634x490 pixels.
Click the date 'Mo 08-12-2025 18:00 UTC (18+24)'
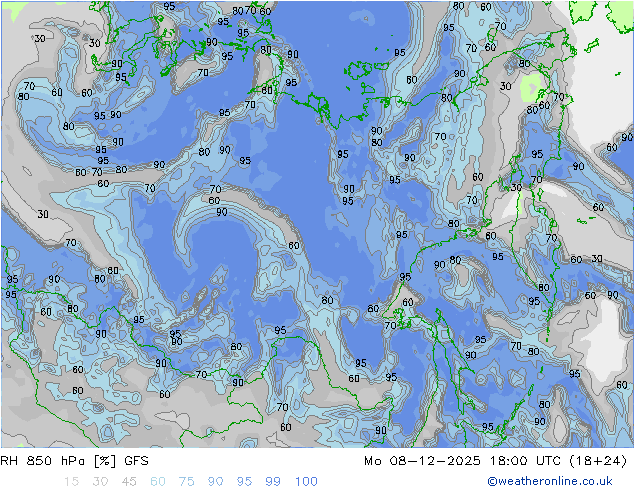pyautogui.click(x=495, y=461)
